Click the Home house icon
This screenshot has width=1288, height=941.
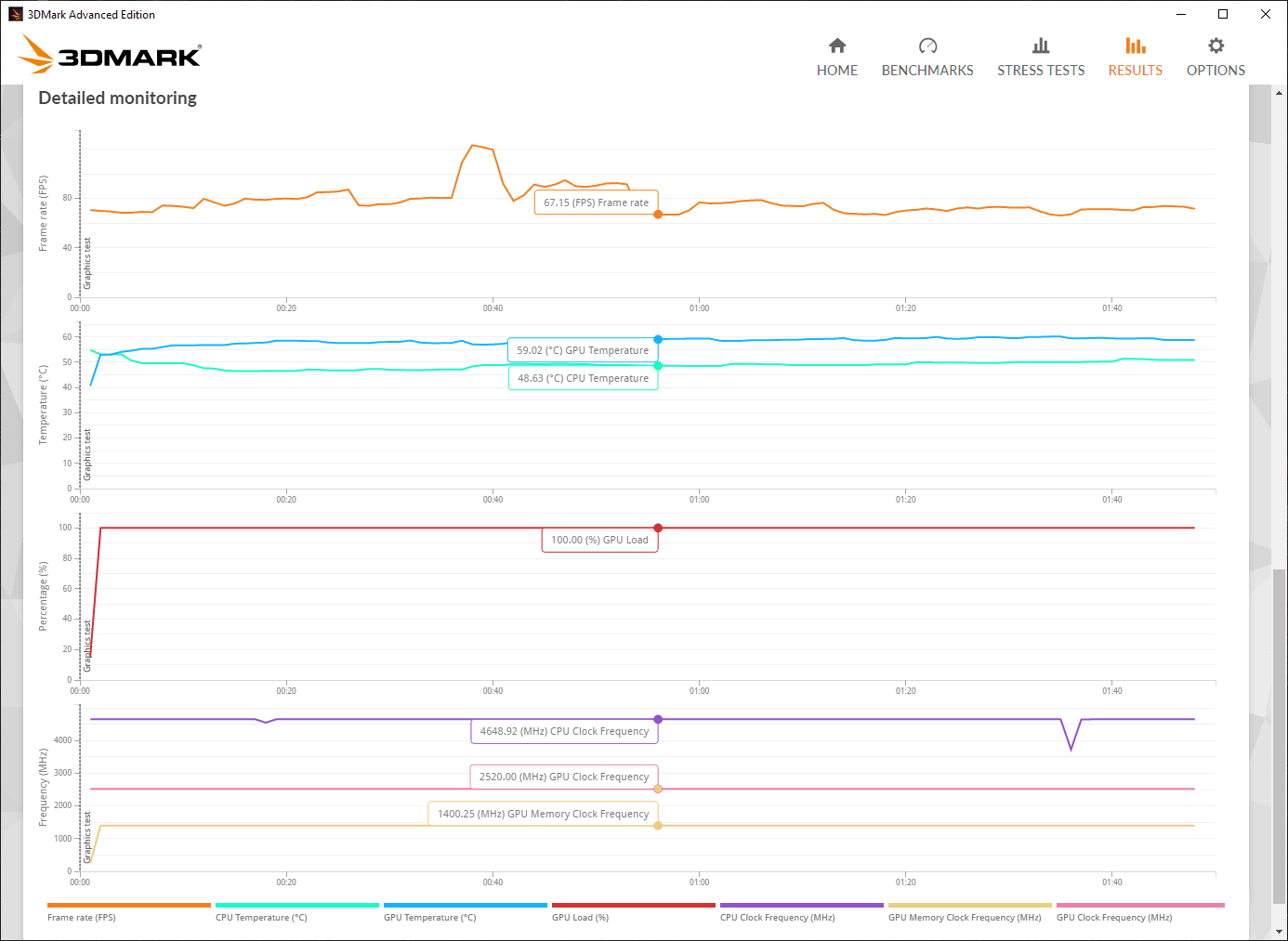point(837,46)
